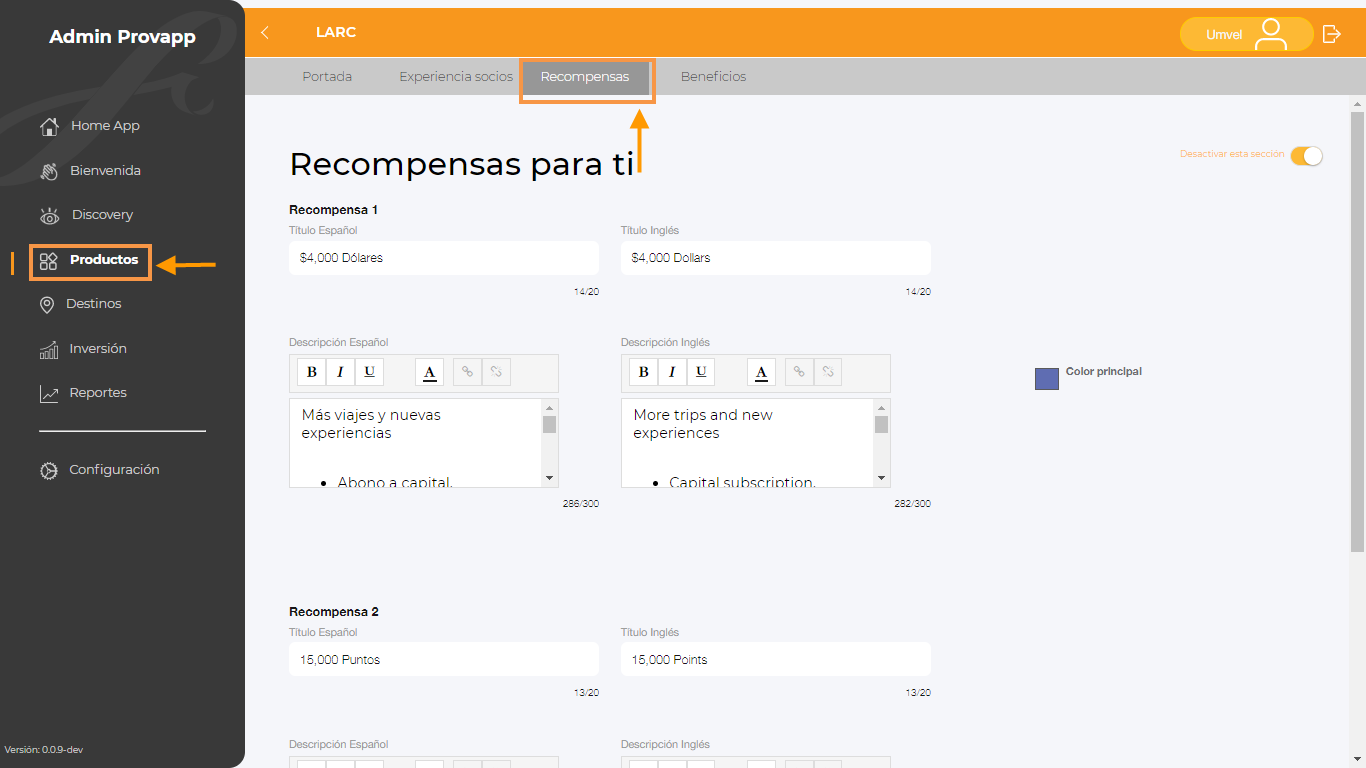Select the Recompensas tab
Viewport: 1366px width, 768px height.
click(x=585, y=77)
